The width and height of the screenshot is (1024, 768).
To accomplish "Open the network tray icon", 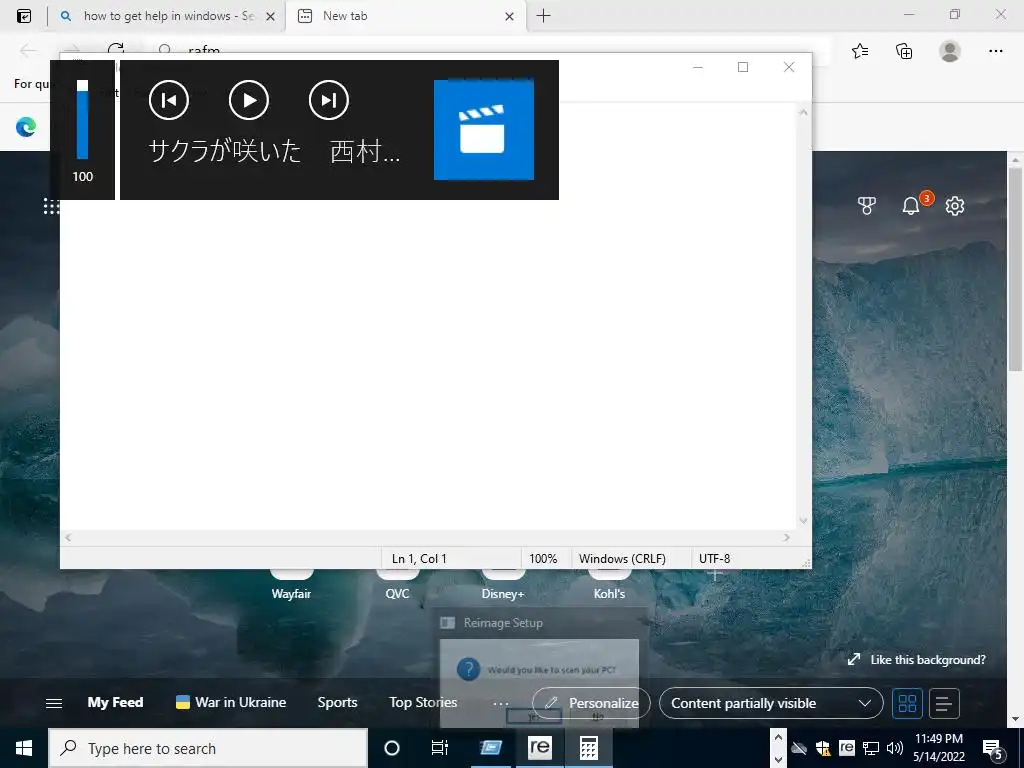I will (871, 748).
